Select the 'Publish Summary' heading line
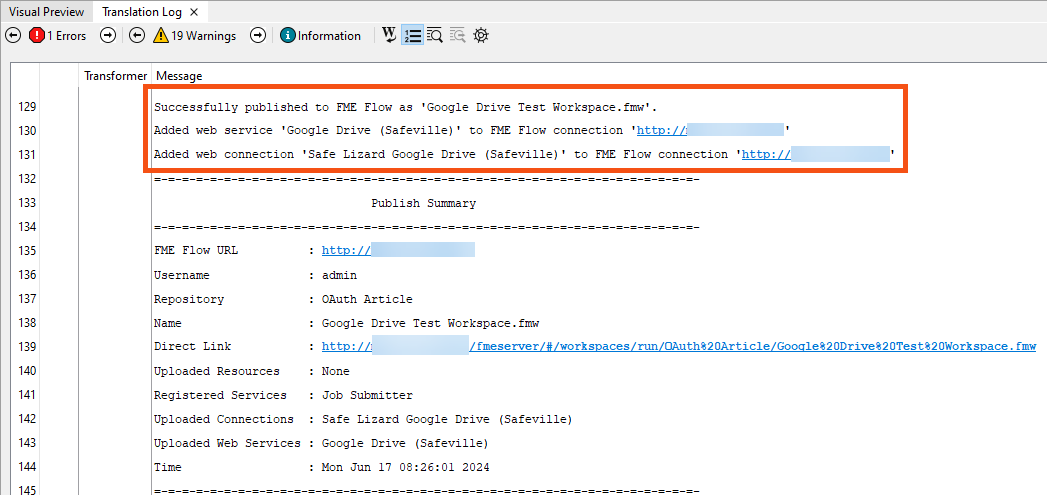The height and width of the screenshot is (495, 1047). click(423, 203)
